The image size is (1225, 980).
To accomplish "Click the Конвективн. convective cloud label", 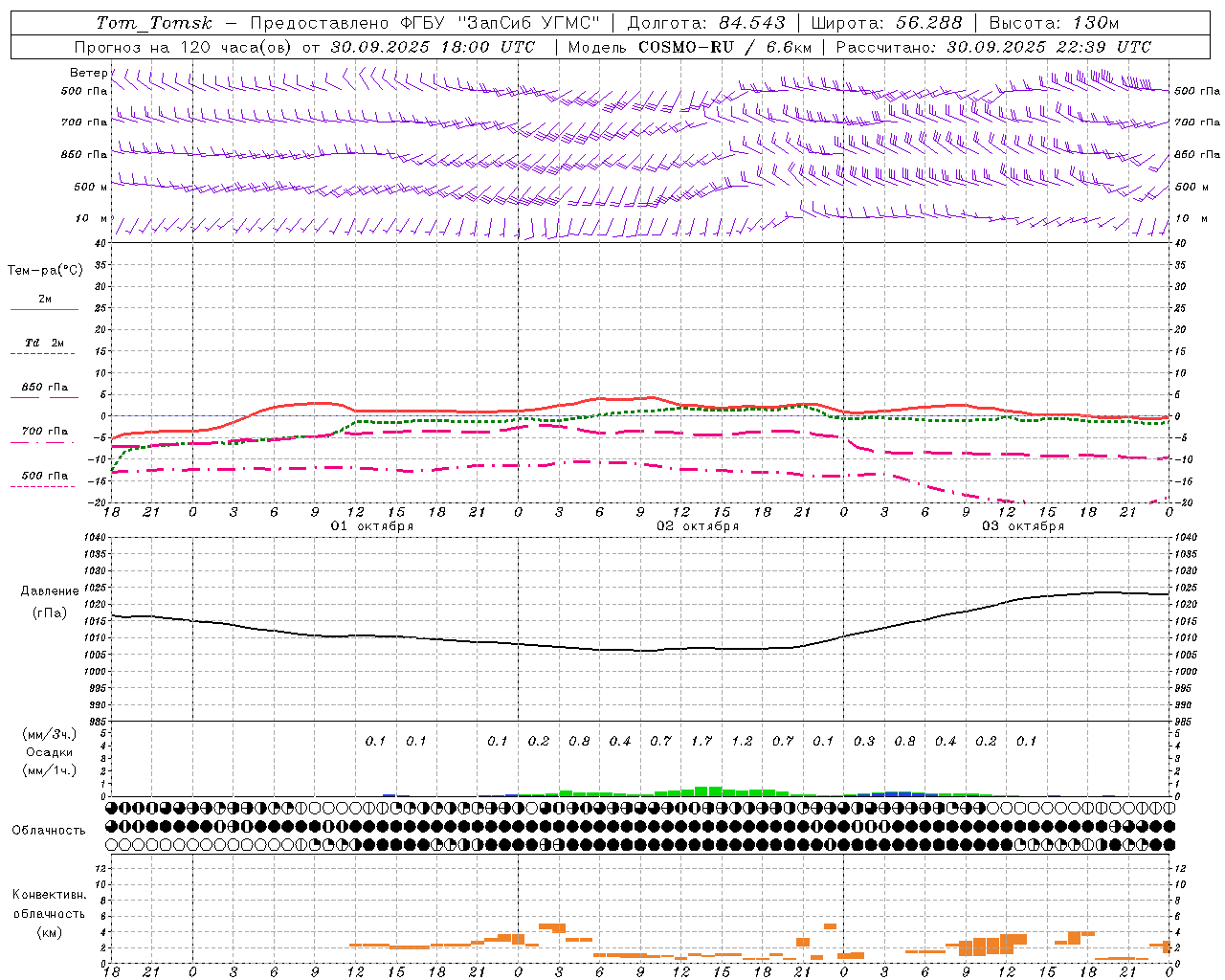I will (x=49, y=895).
